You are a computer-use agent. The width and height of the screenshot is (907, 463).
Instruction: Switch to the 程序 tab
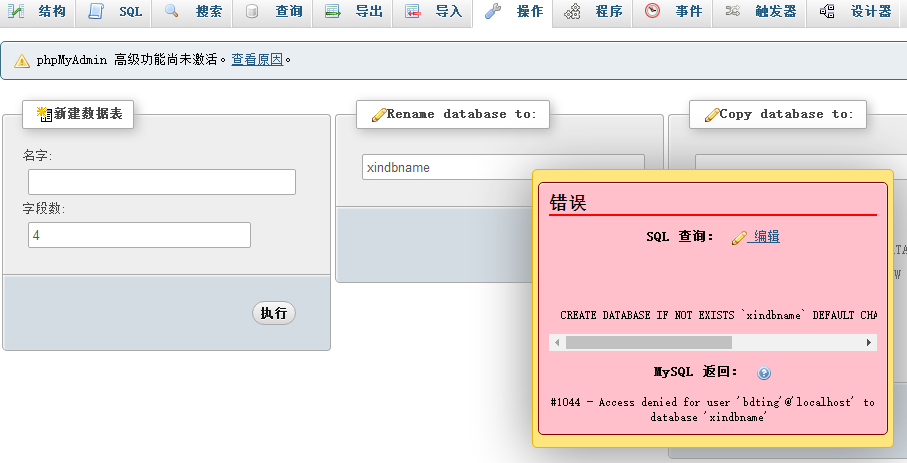pos(593,13)
